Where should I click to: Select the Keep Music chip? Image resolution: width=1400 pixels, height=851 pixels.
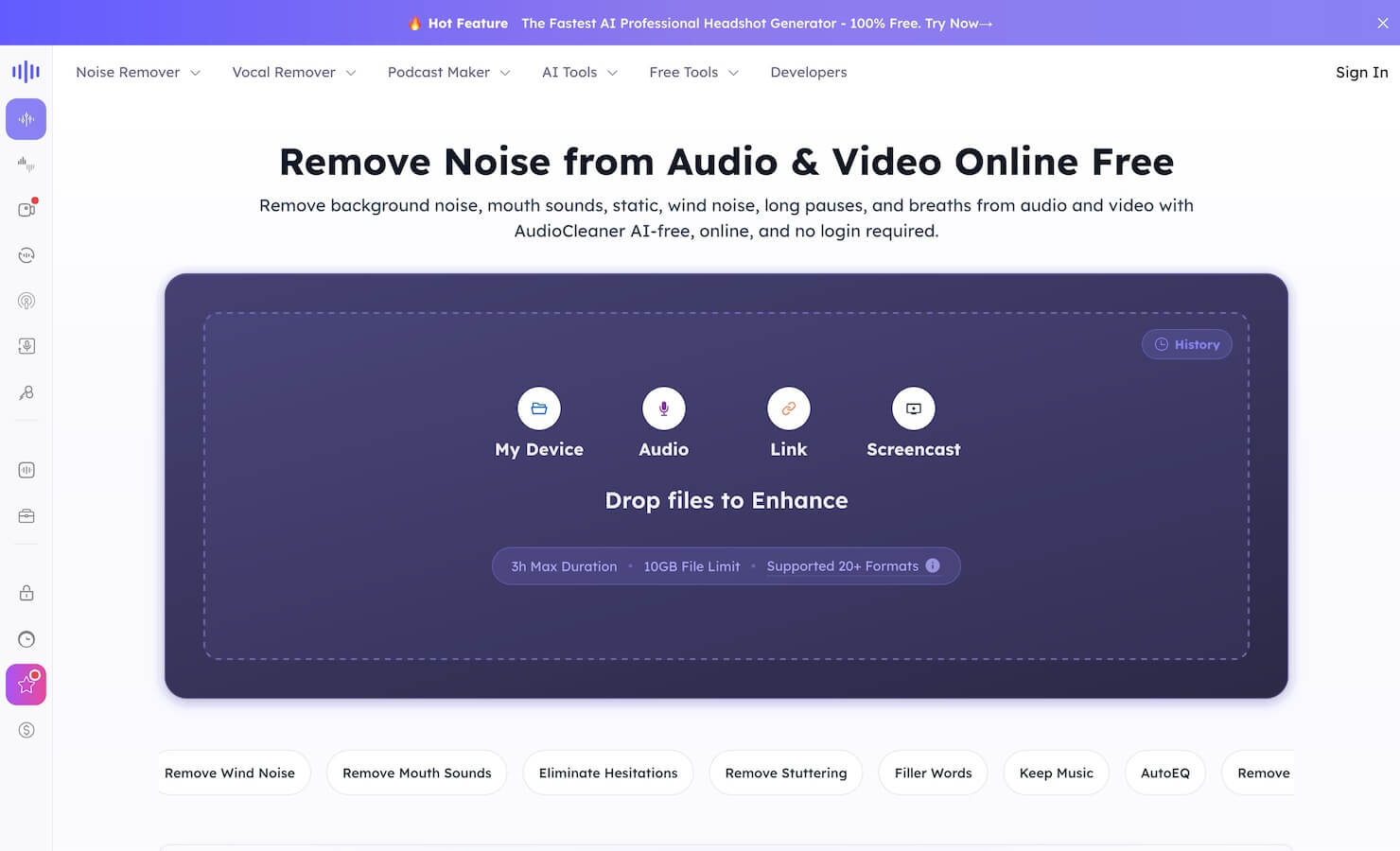pyautogui.click(x=1057, y=773)
